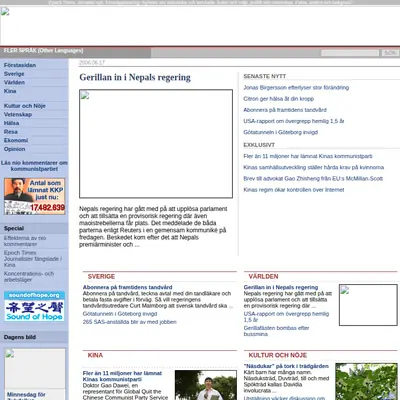Open Abonnera på framtidens tandvård in Senaste nytt

pos(285,110)
